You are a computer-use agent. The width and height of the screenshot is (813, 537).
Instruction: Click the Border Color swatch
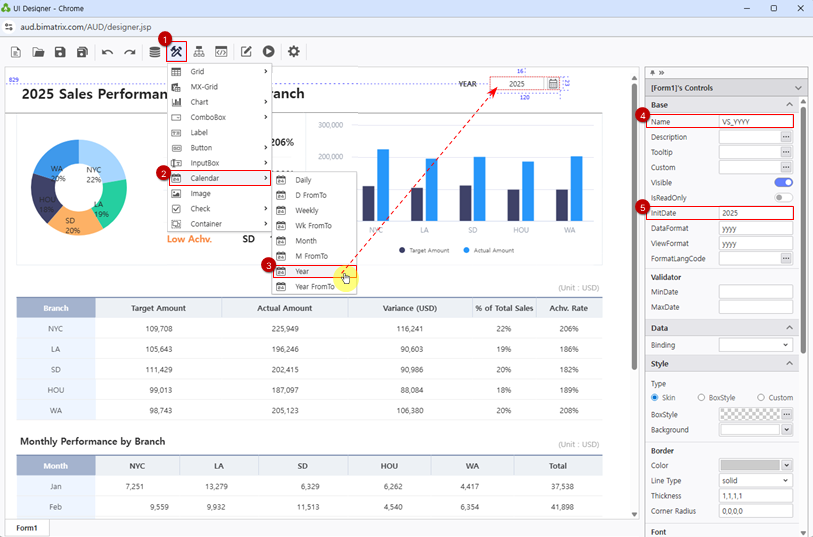(x=750, y=465)
